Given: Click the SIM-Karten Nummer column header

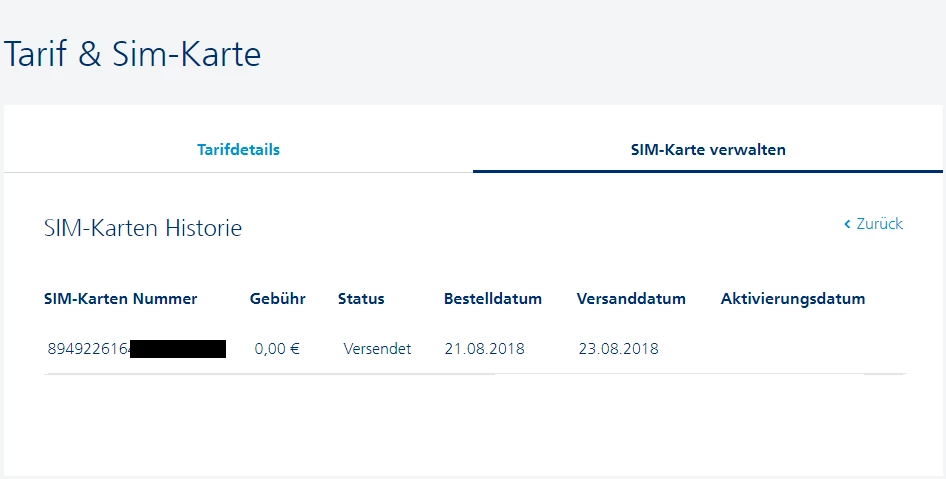Looking at the screenshot, I should (121, 299).
